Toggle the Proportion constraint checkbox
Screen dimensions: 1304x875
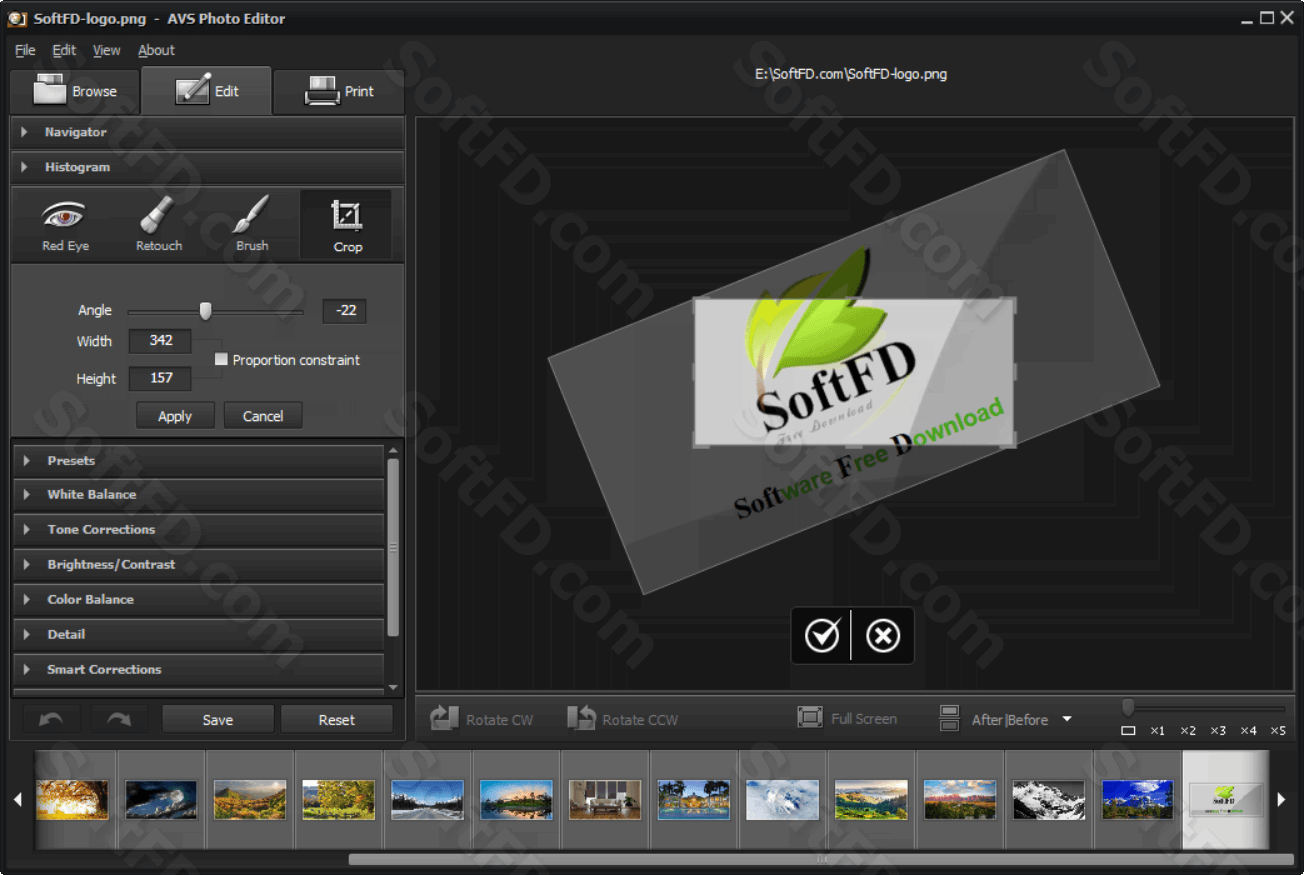coord(222,359)
